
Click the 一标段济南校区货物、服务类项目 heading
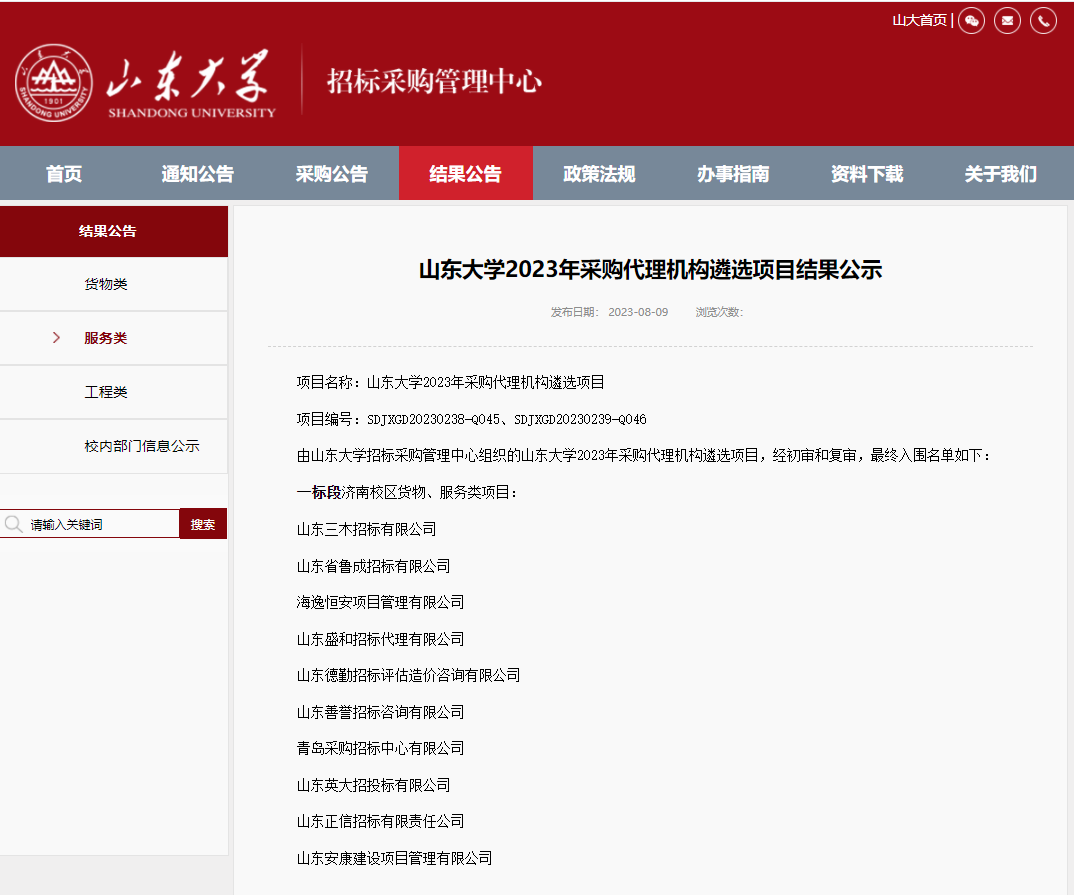407,492
